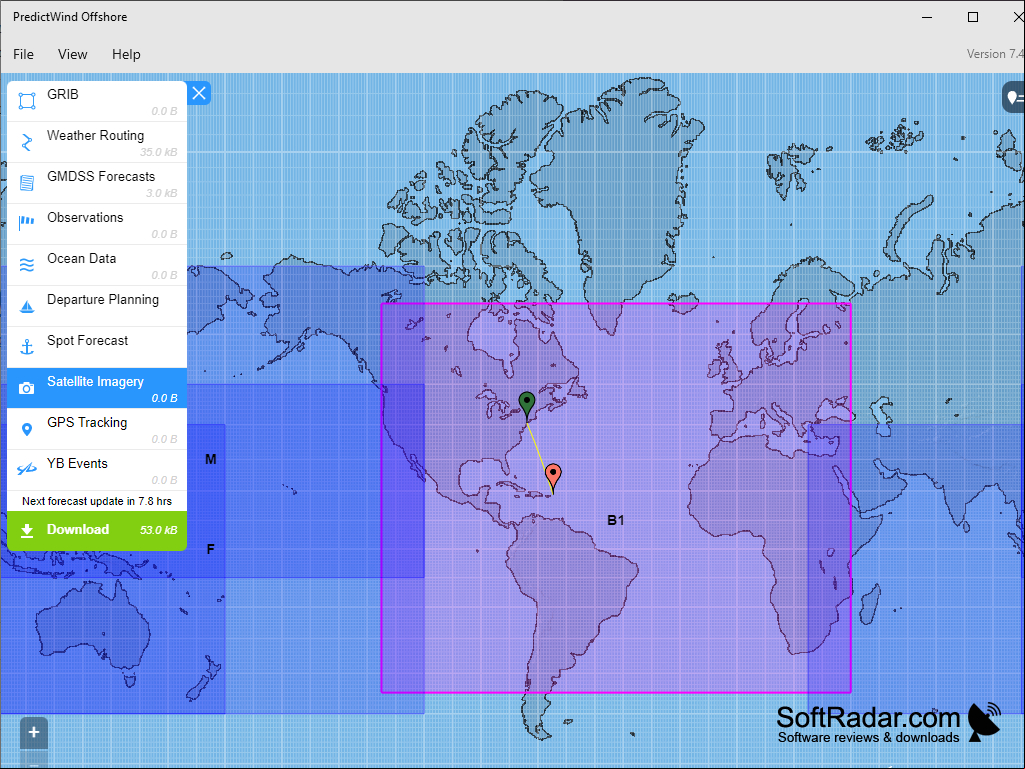Image resolution: width=1025 pixels, height=769 pixels.
Task: Open GPS Tracking
Action: (x=97, y=429)
